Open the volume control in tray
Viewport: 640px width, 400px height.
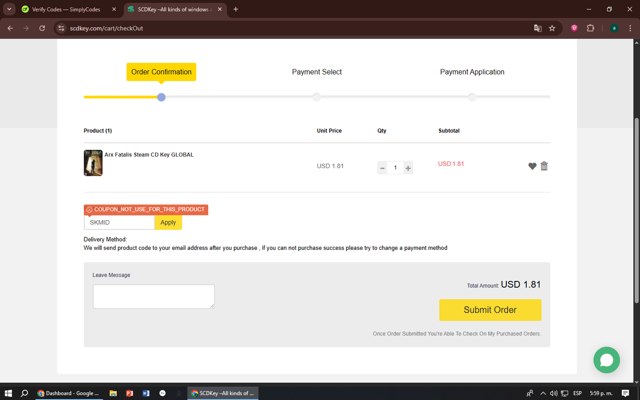click(553, 393)
